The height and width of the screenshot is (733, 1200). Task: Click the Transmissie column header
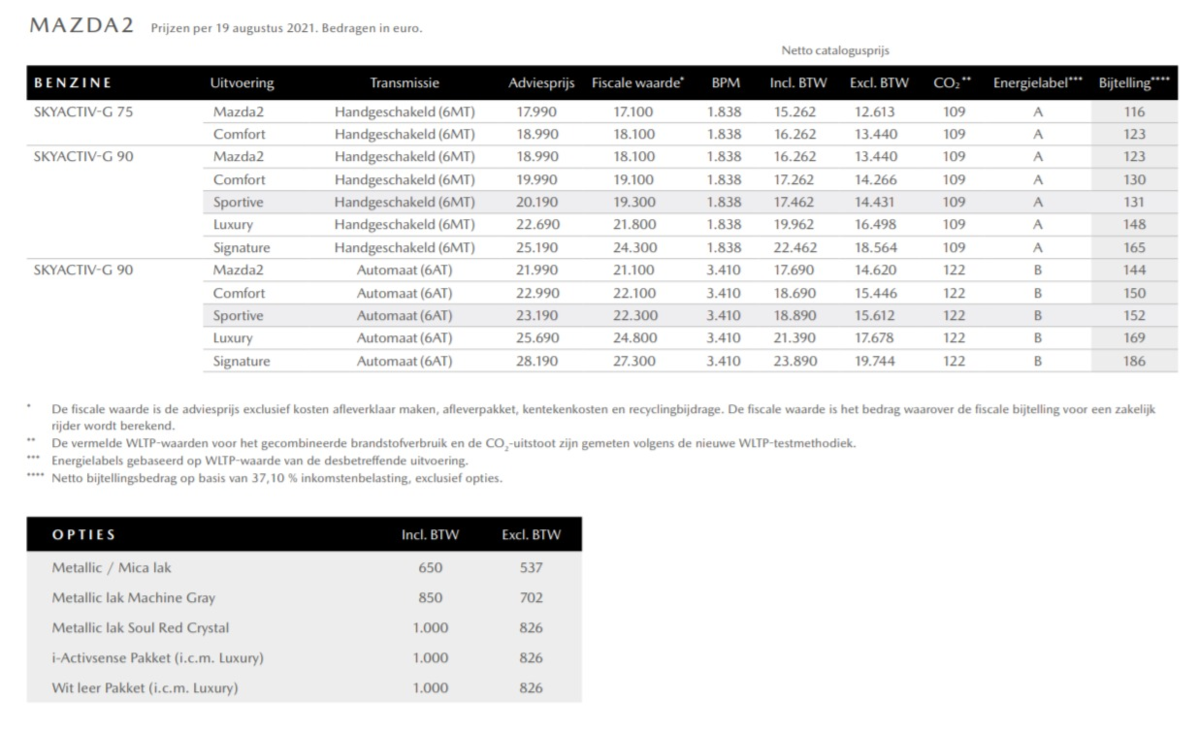tap(404, 83)
